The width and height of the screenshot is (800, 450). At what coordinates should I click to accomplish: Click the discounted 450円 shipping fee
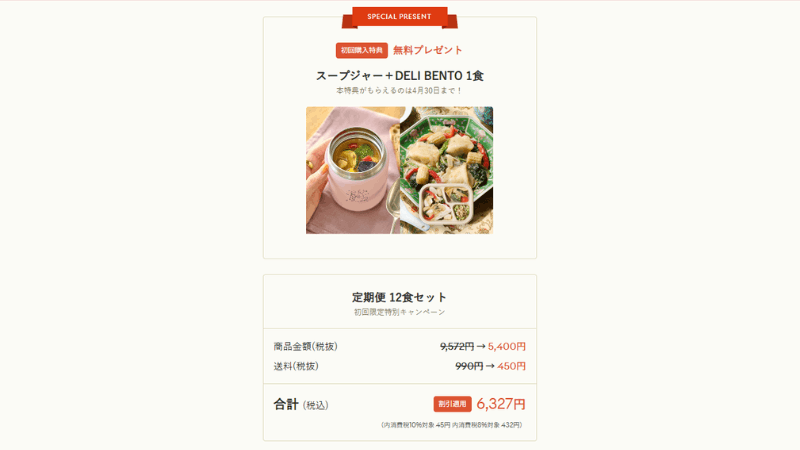click(511, 366)
